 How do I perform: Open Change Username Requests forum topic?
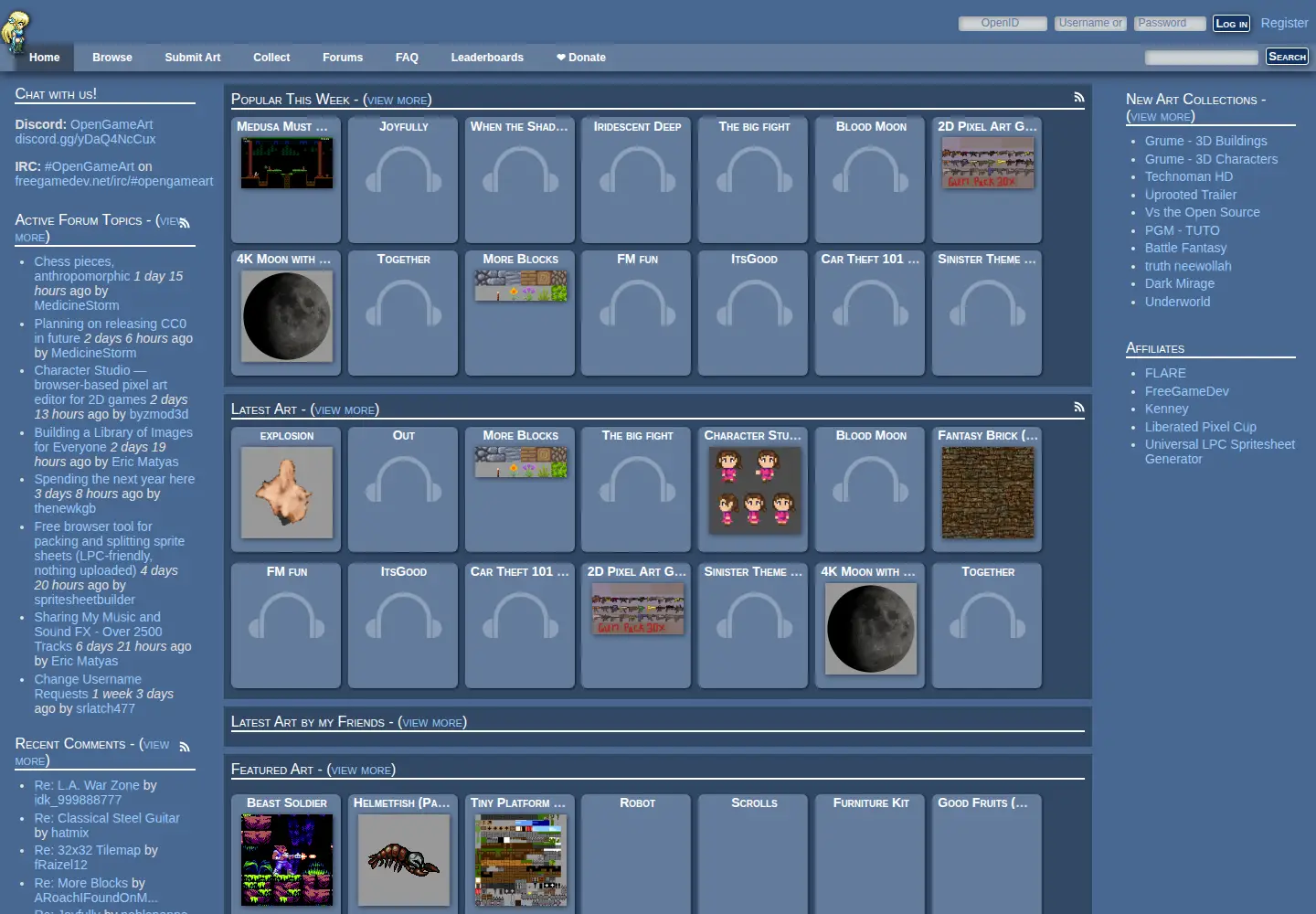click(88, 686)
